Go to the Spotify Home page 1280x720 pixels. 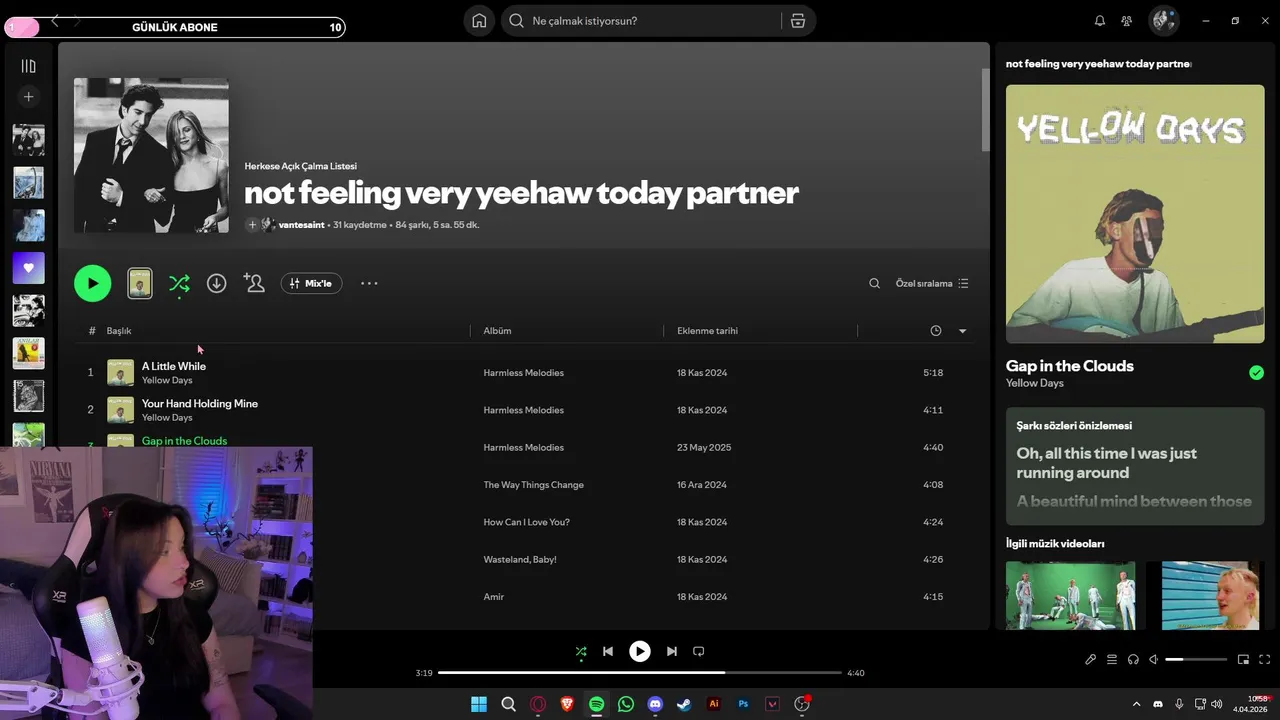tap(479, 21)
